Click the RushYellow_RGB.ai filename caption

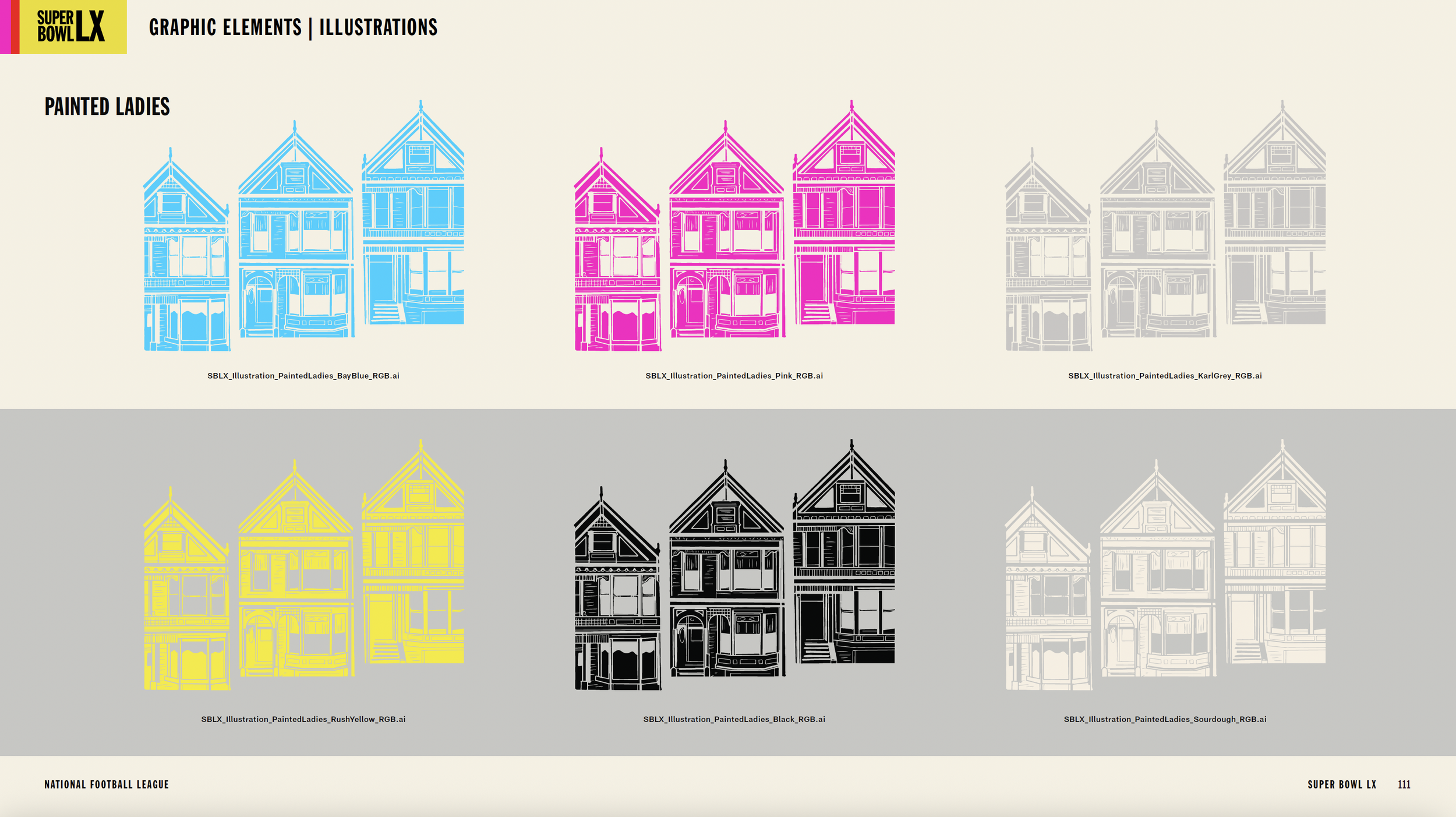303,719
